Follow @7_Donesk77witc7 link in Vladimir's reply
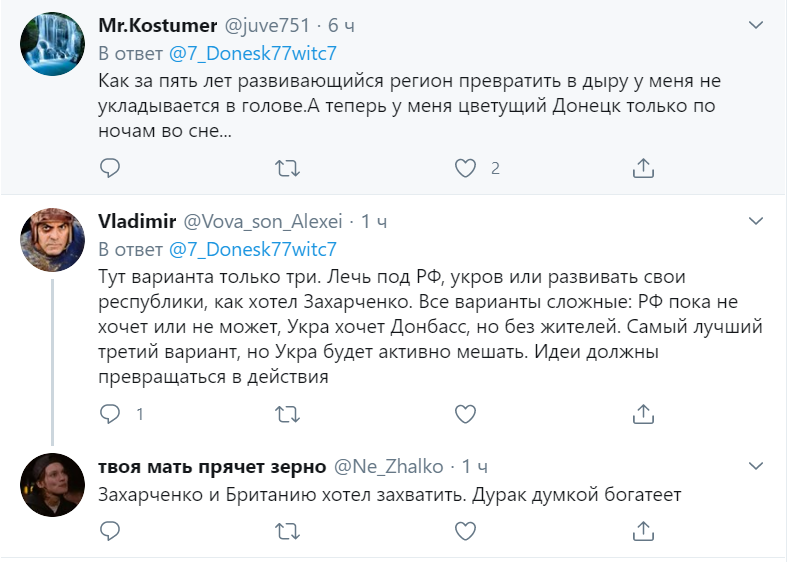Viewport: 789px width, 562px height. click(x=252, y=249)
